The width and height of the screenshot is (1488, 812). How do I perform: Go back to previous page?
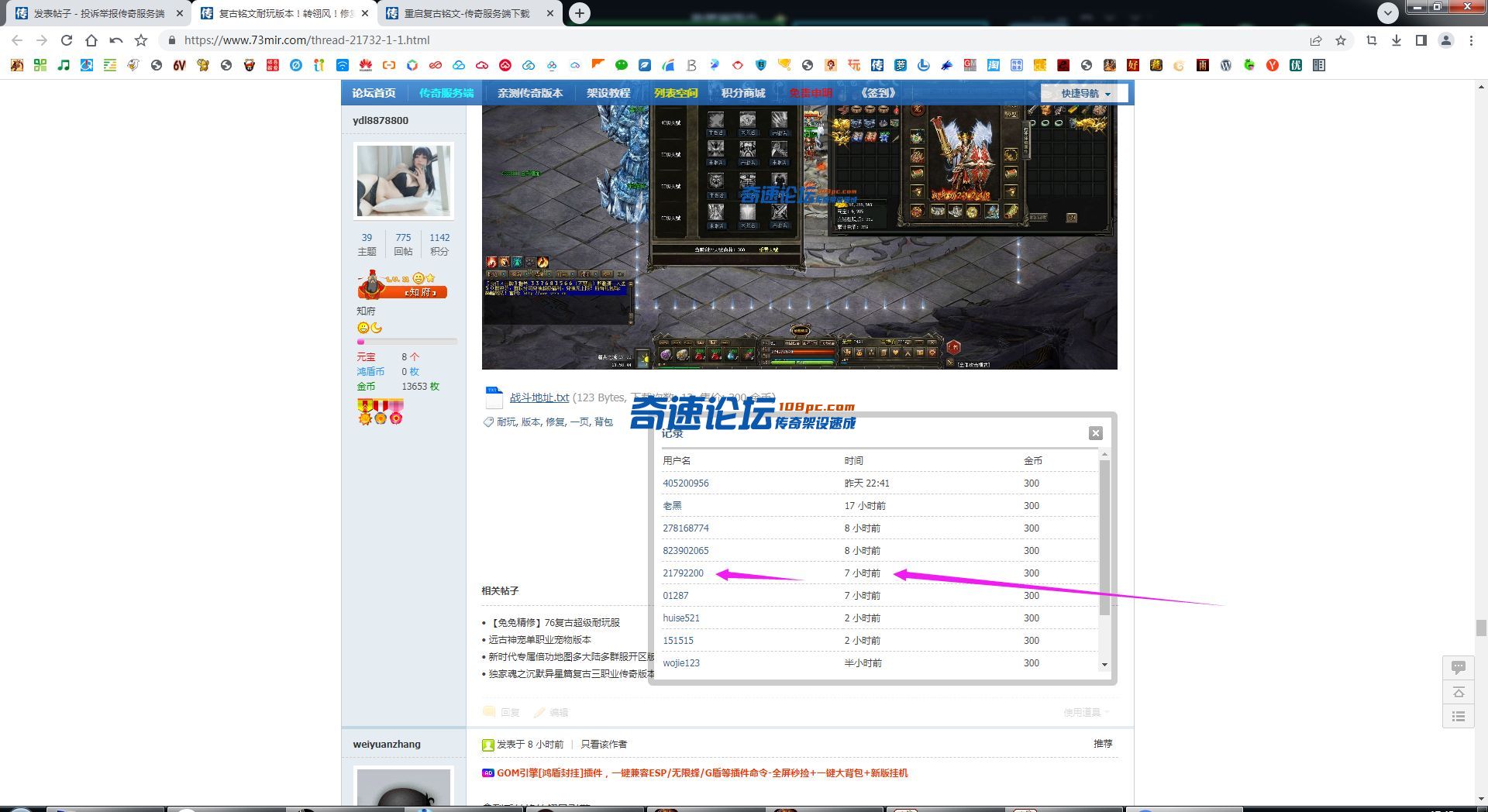click(x=17, y=40)
